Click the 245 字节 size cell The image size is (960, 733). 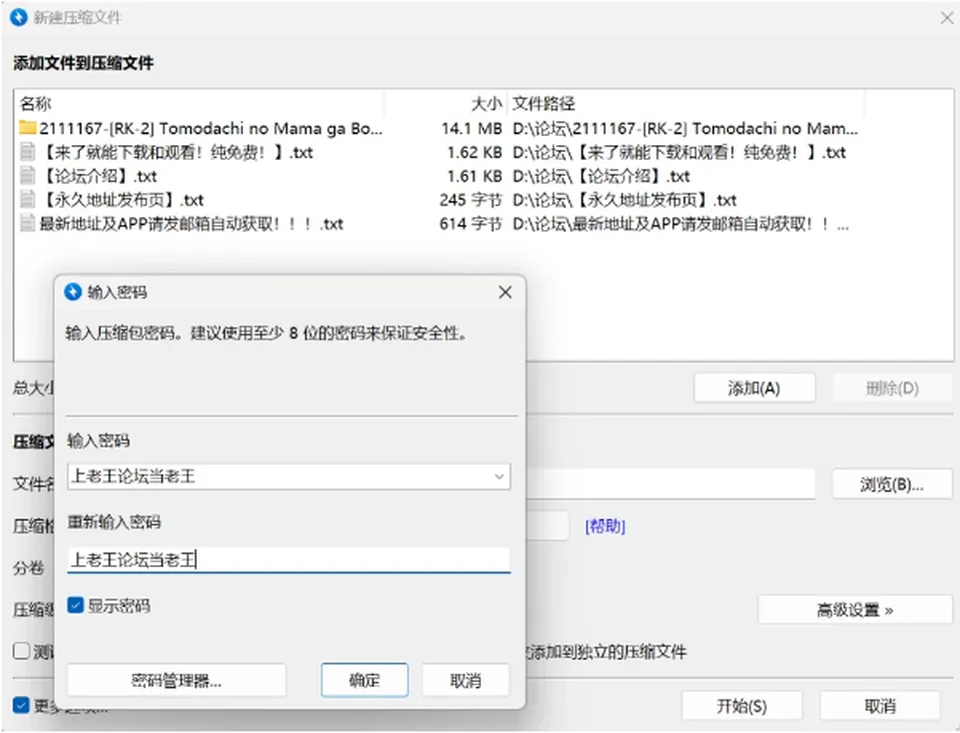click(471, 200)
